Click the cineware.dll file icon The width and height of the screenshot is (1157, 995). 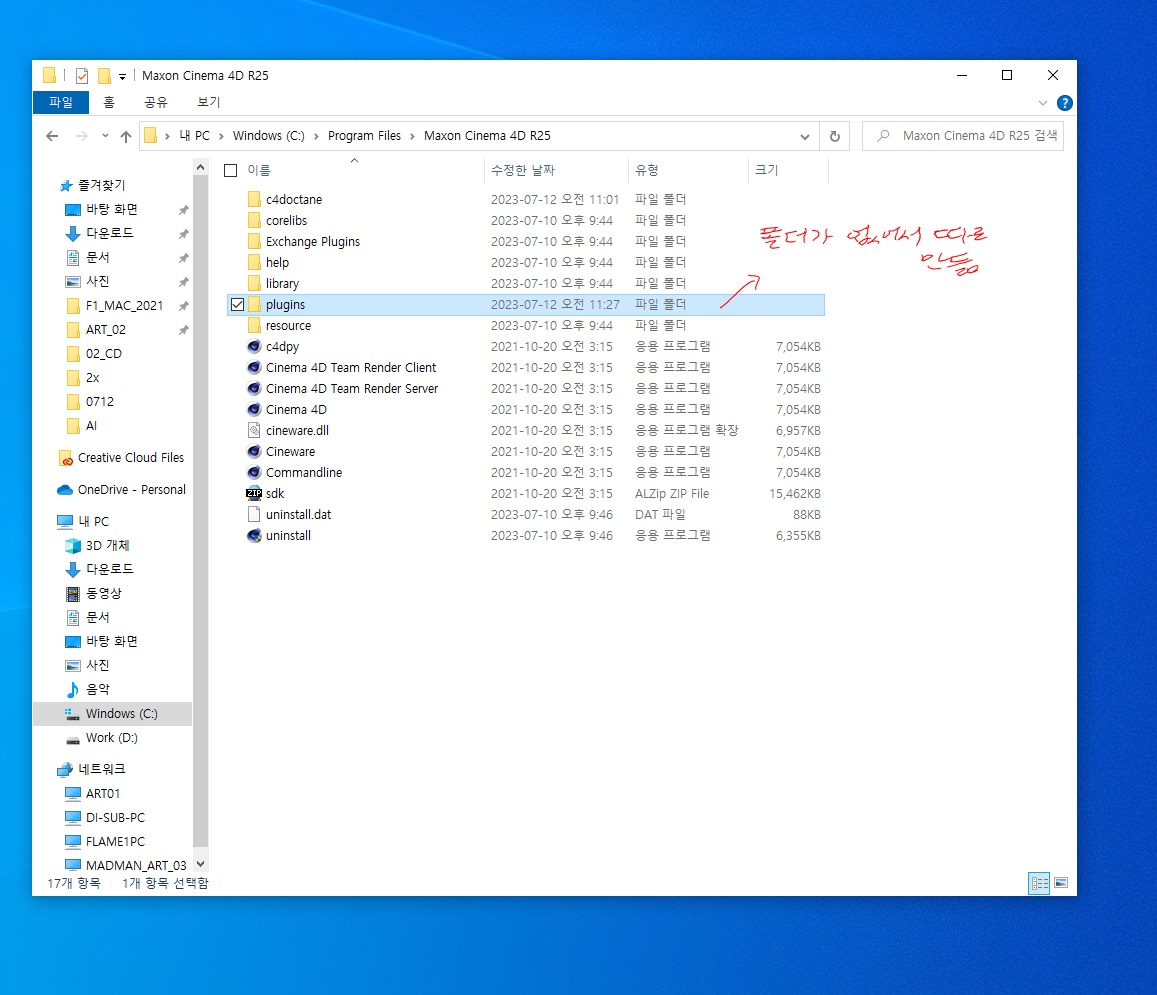click(x=254, y=430)
